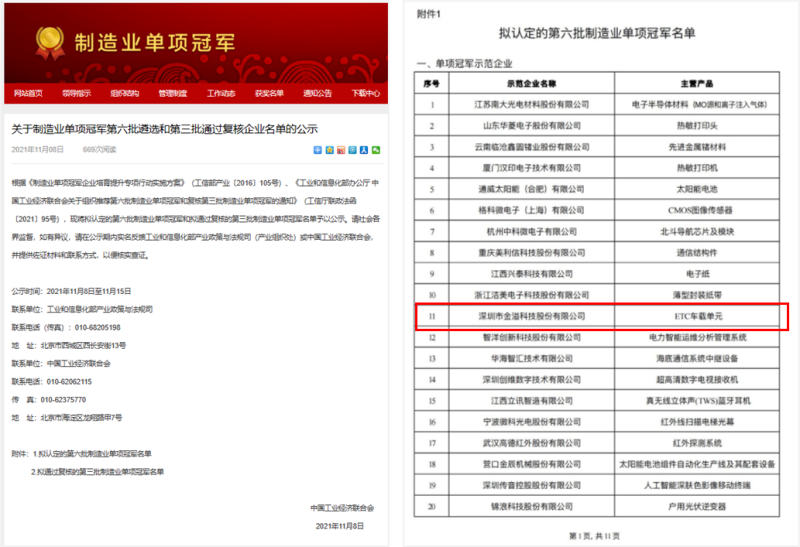Select the cell 营口金辰机械股份有限公司
Viewport: 800px width, 547px height.
pos(532,464)
